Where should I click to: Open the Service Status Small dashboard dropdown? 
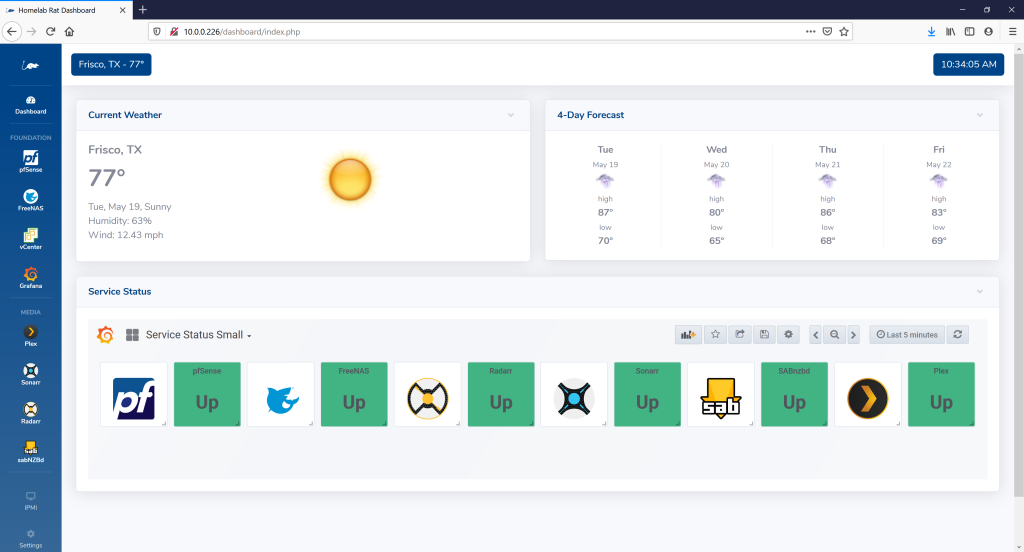point(199,334)
